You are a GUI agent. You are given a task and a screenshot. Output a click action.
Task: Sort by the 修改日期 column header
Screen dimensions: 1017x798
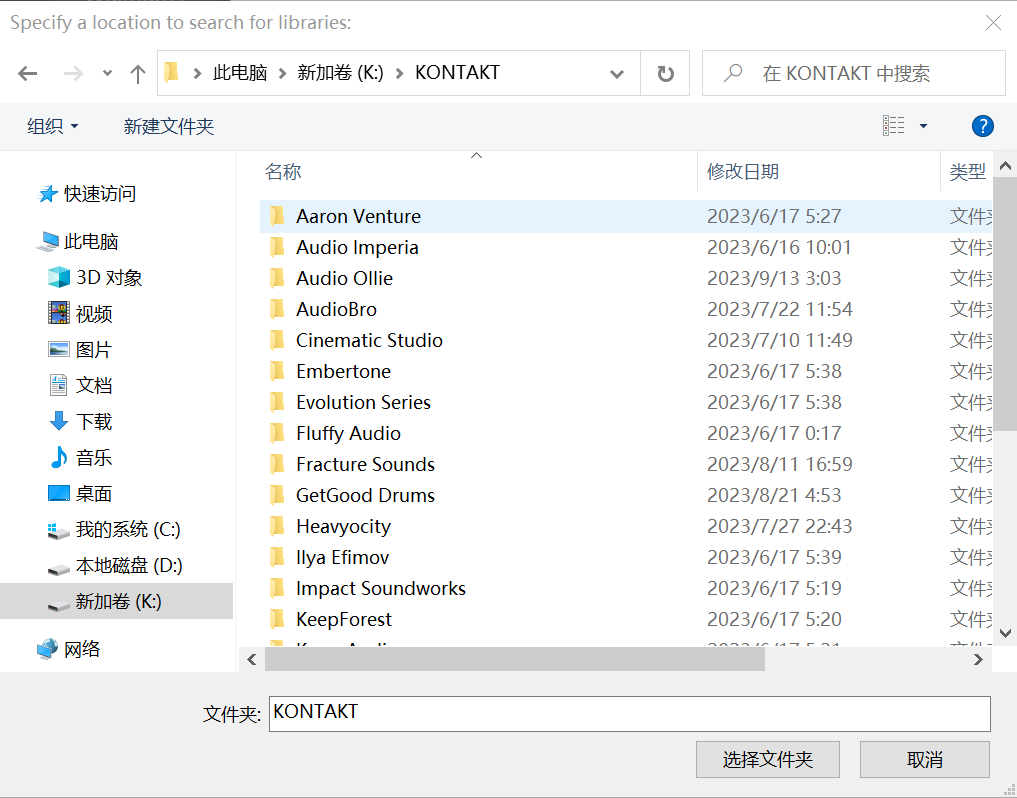coord(743,172)
